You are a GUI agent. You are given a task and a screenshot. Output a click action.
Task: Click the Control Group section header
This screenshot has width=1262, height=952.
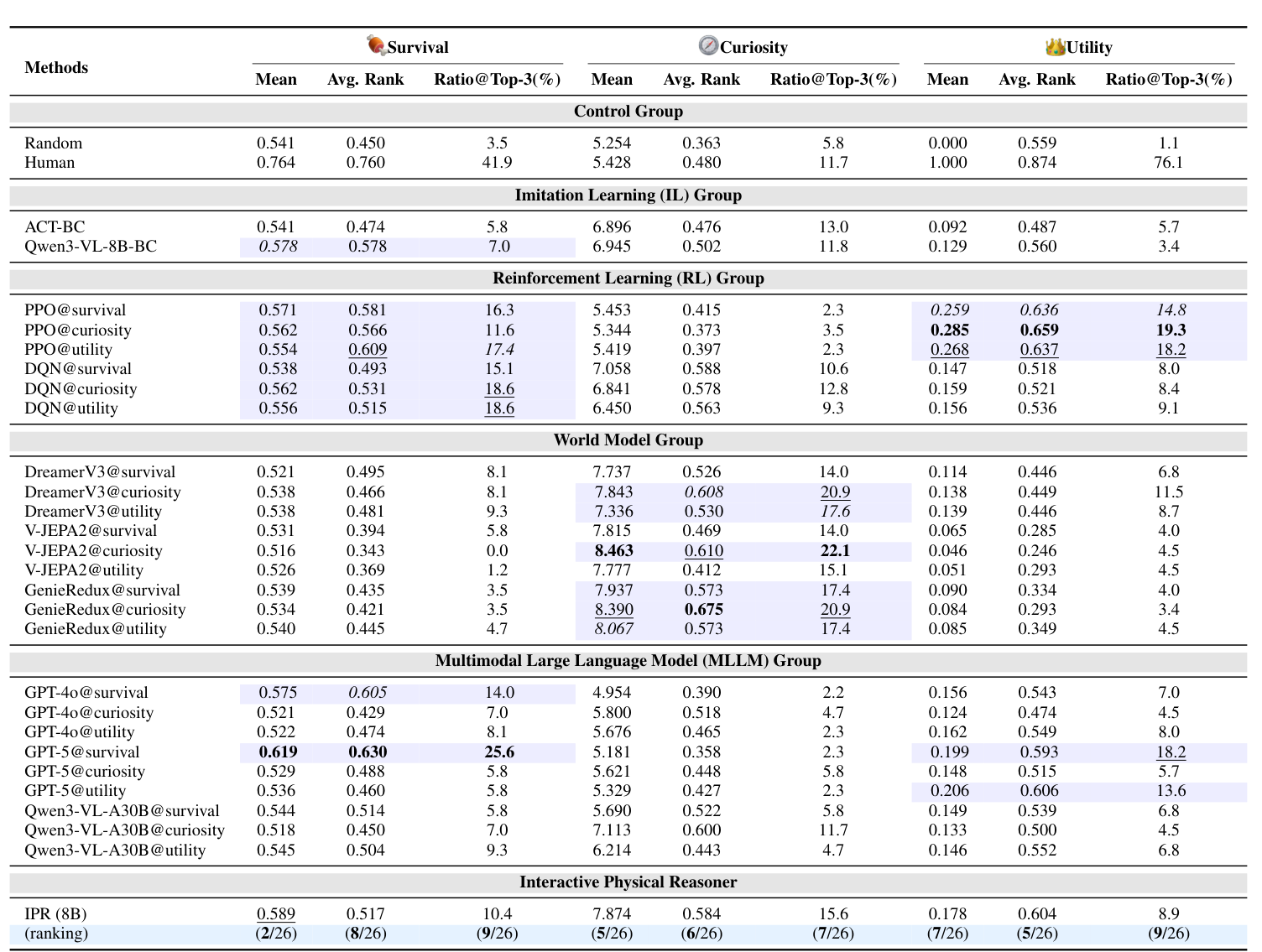click(x=628, y=112)
